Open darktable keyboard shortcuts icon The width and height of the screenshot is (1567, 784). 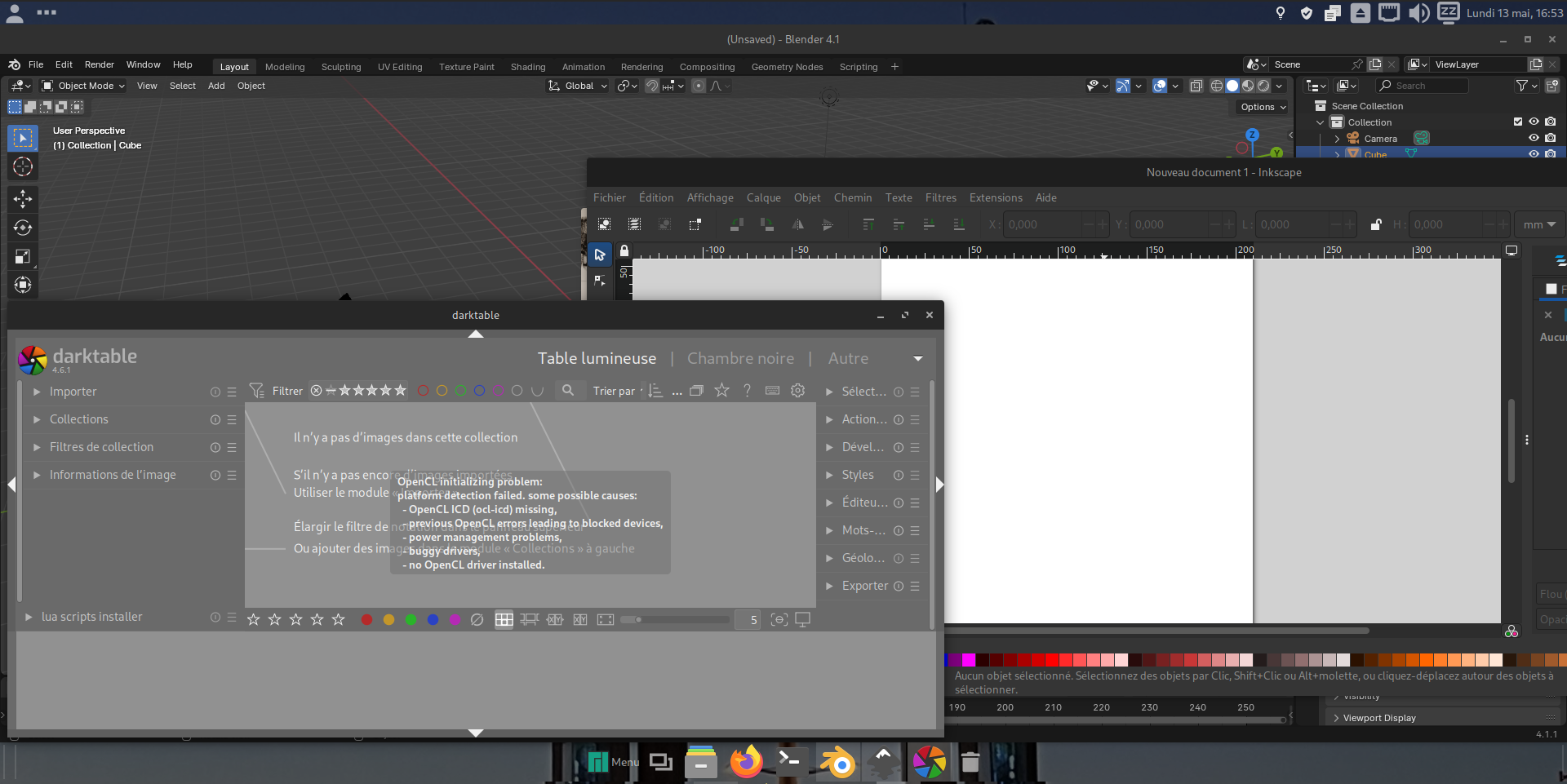point(772,391)
